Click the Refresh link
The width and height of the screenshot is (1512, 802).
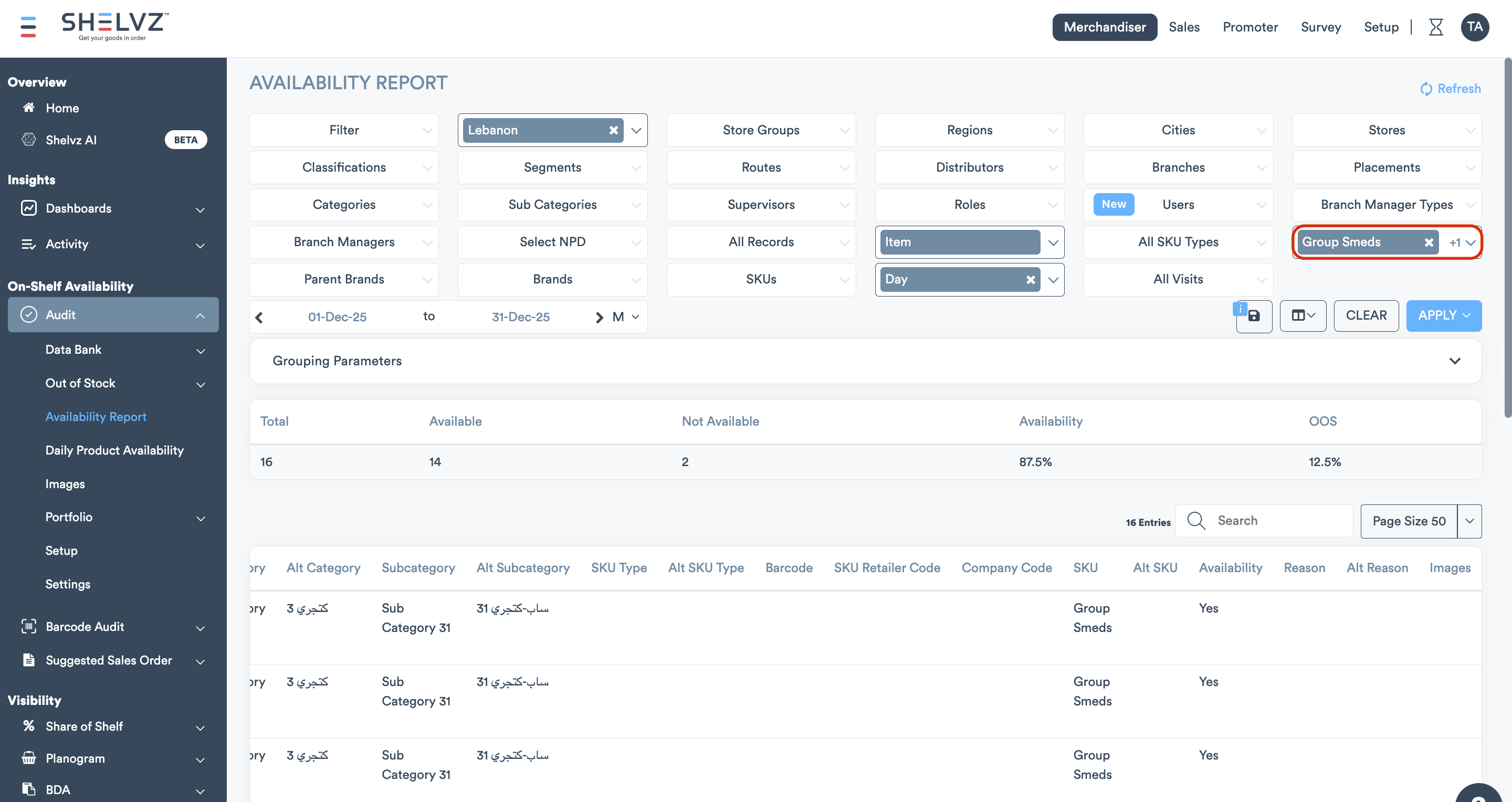coord(1451,89)
